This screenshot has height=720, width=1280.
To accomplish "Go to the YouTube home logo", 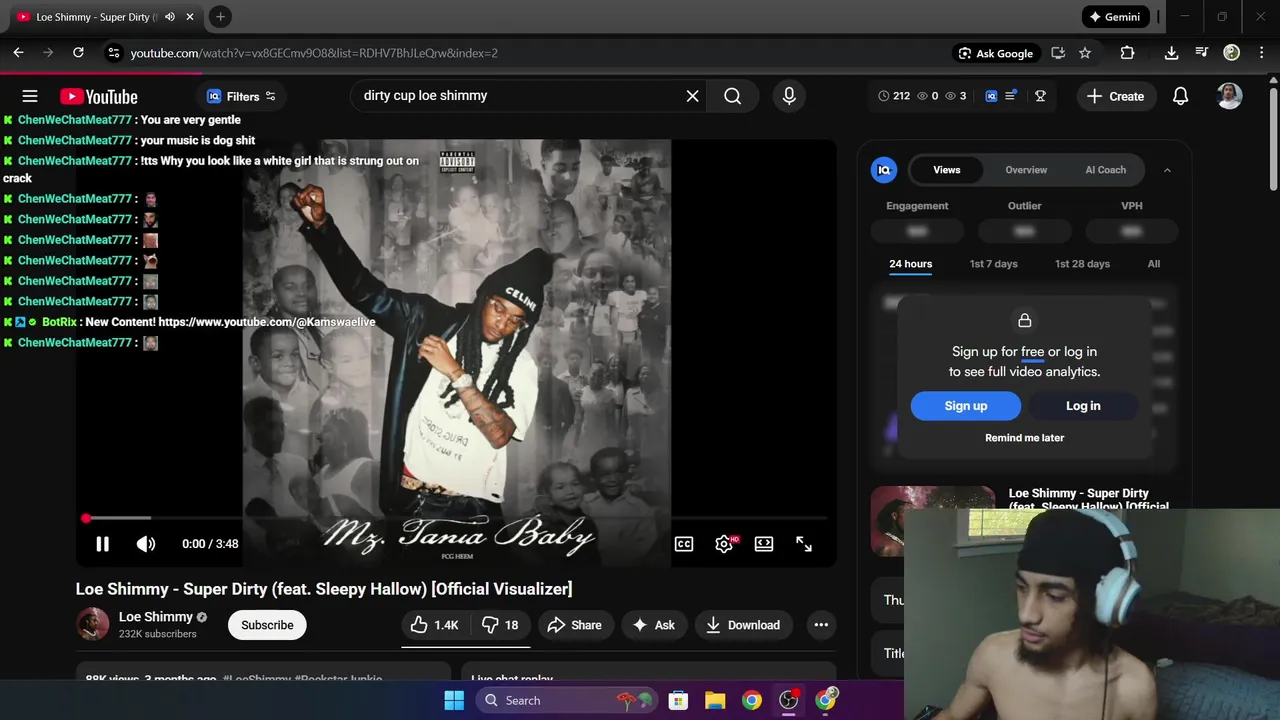I will tap(99, 96).
